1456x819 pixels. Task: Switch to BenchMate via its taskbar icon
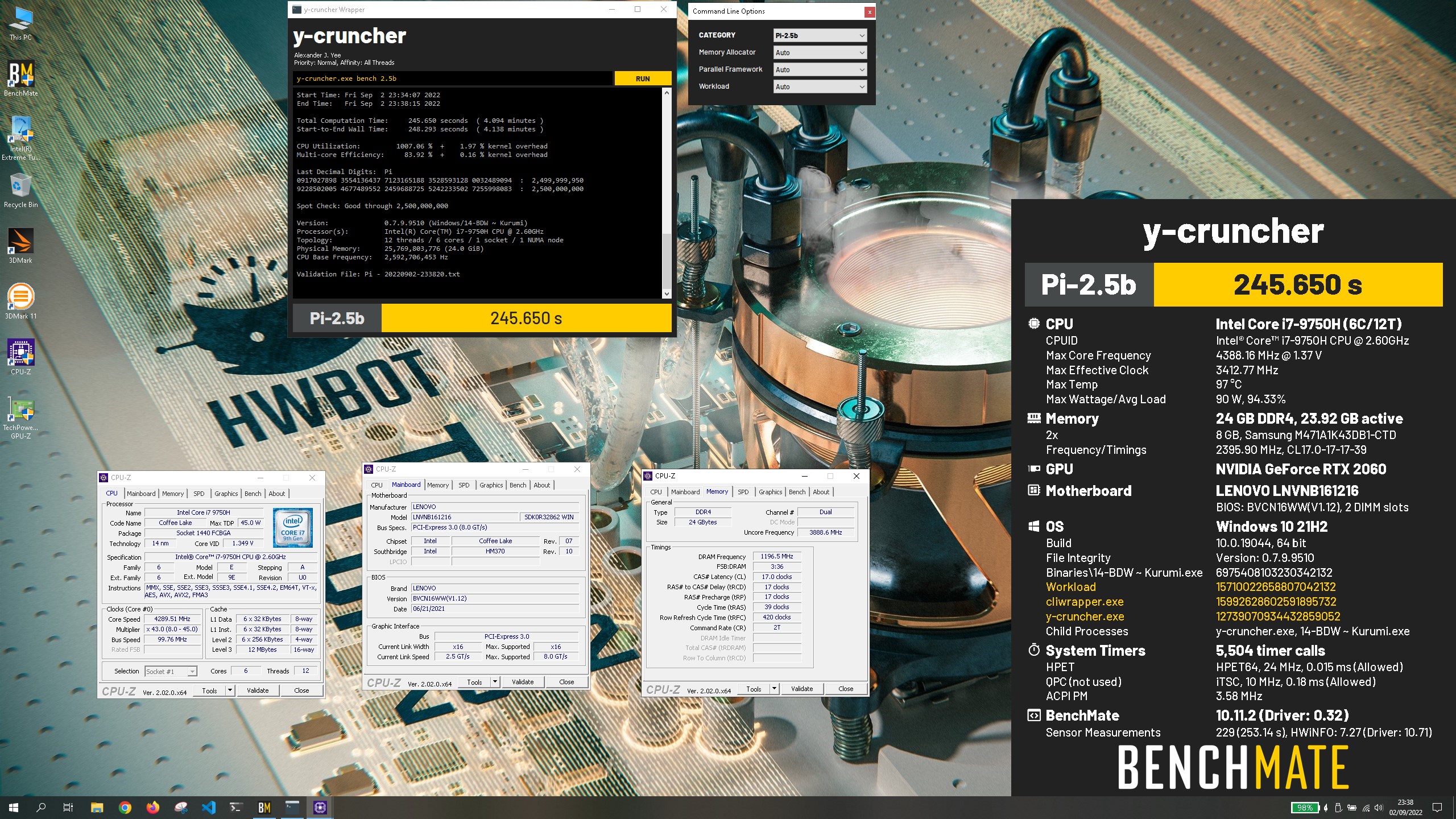264,807
